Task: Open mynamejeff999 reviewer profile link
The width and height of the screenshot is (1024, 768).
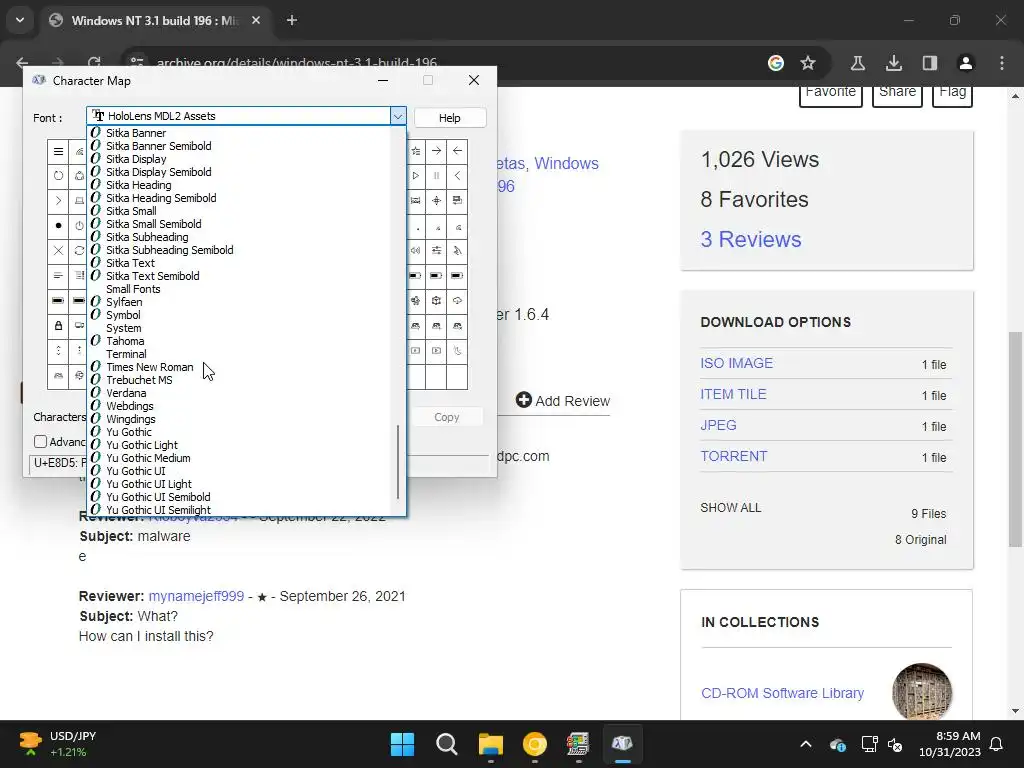Action: (x=196, y=596)
